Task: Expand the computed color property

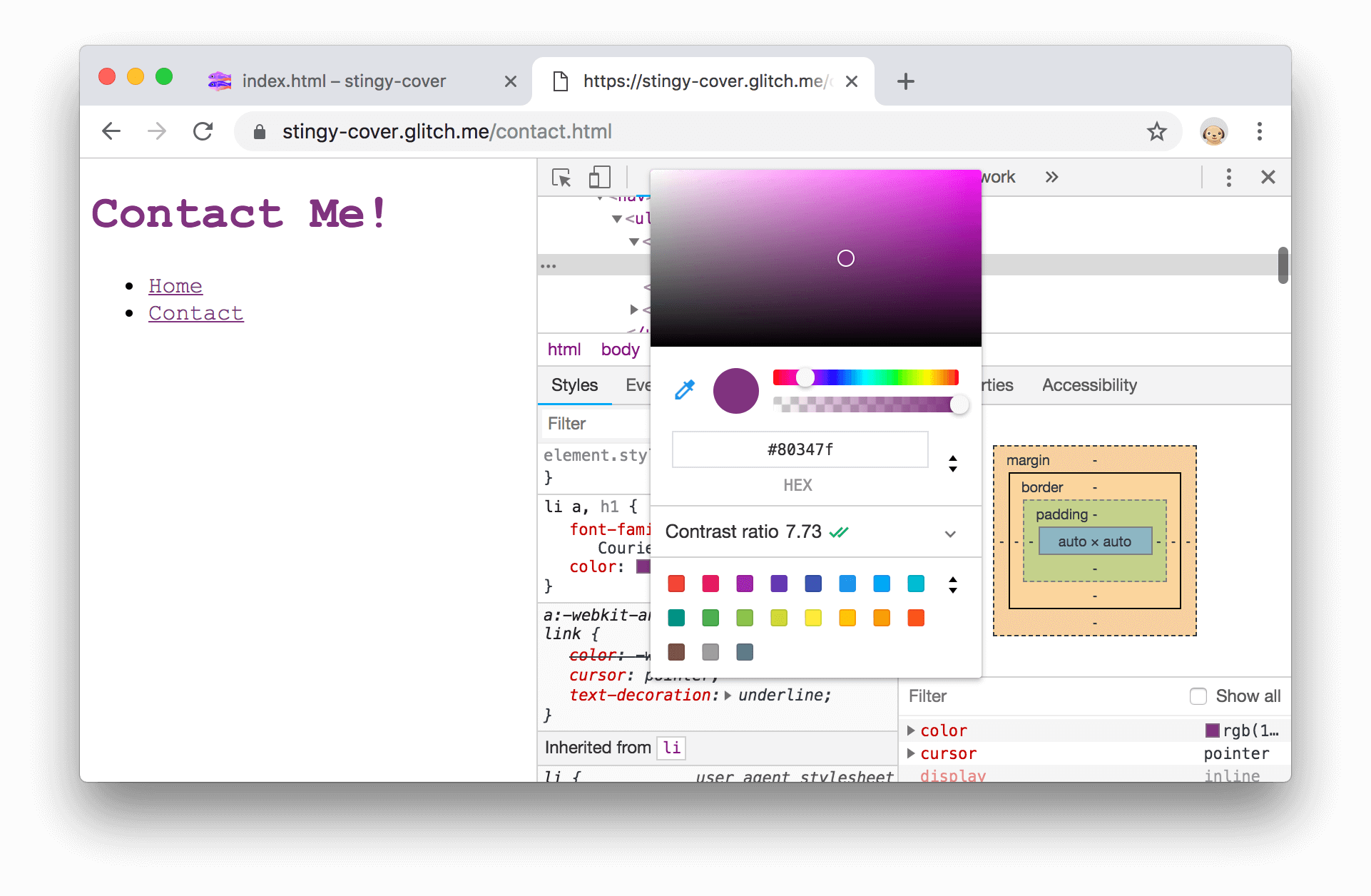Action: tap(911, 730)
